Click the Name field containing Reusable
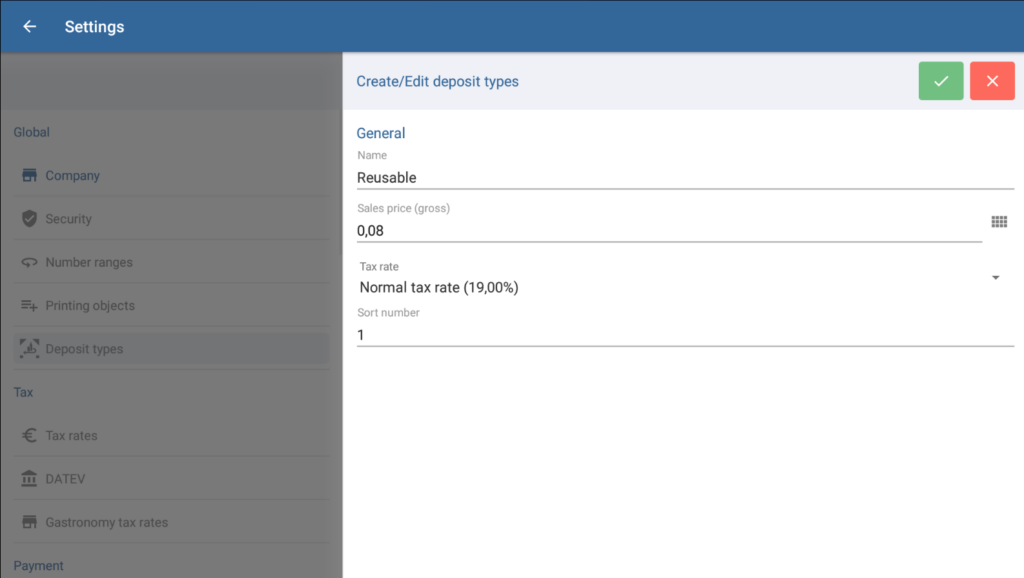Image resolution: width=1024 pixels, height=578 pixels. pyautogui.click(x=685, y=177)
